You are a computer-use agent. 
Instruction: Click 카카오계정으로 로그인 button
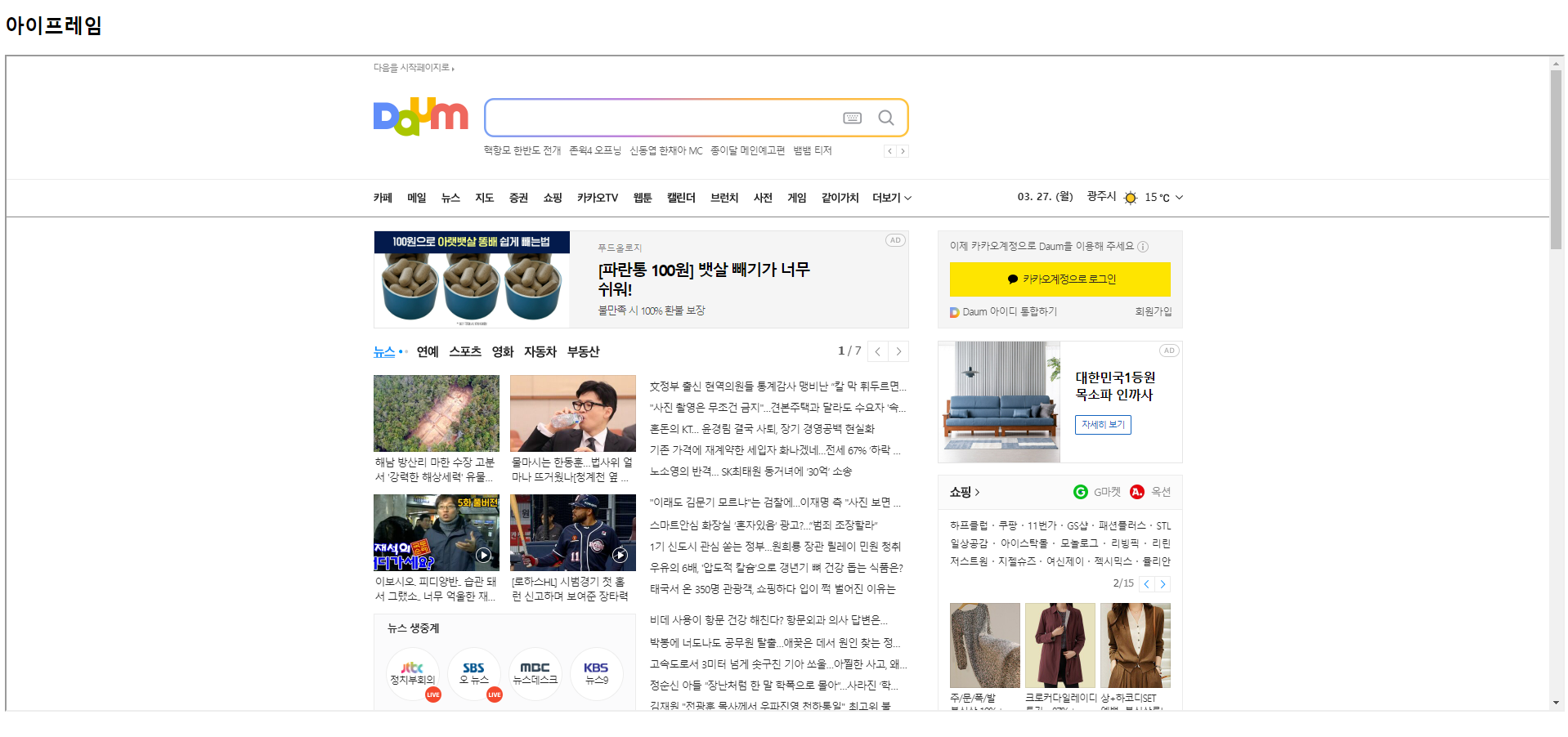pos(1060,279)
